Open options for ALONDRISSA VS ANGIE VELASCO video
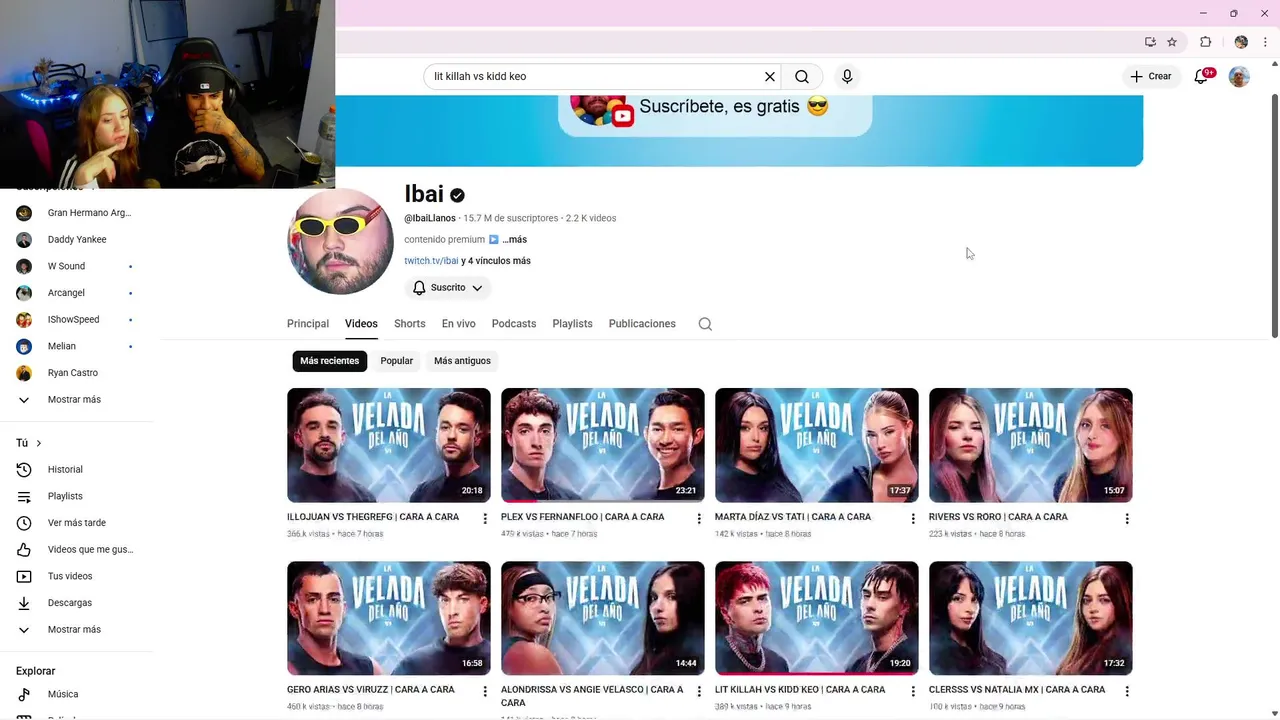 click(x=699, y=691)
